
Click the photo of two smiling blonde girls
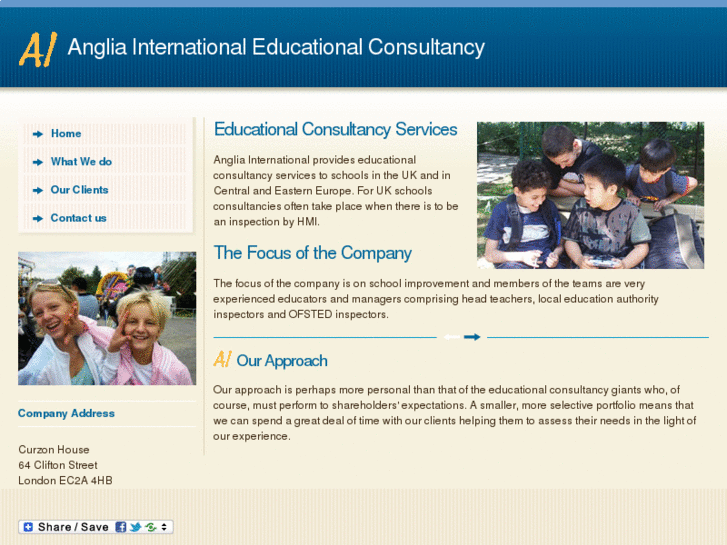click(107, 318)
